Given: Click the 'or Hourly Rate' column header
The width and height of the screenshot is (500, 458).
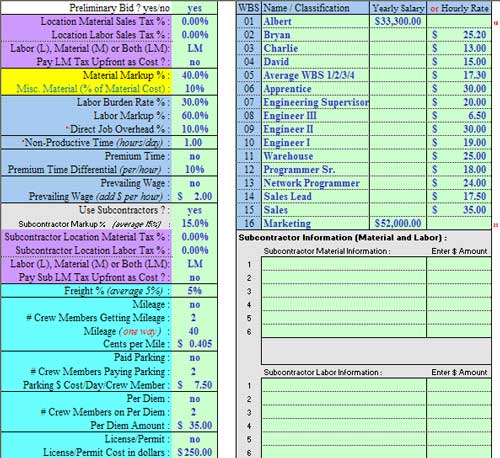Looking at the screenshot, I should 459,8.
